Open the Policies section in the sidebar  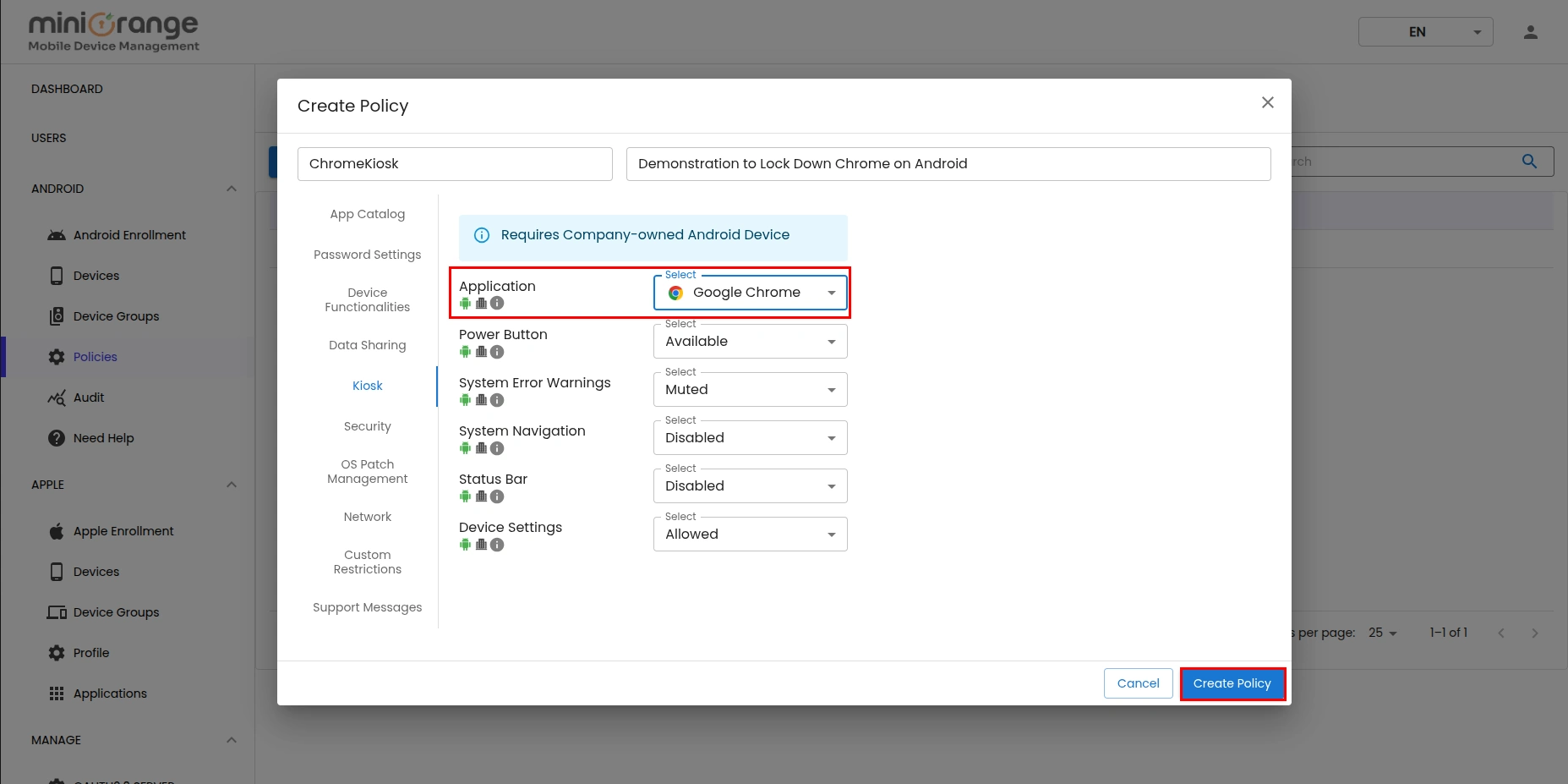95,356
